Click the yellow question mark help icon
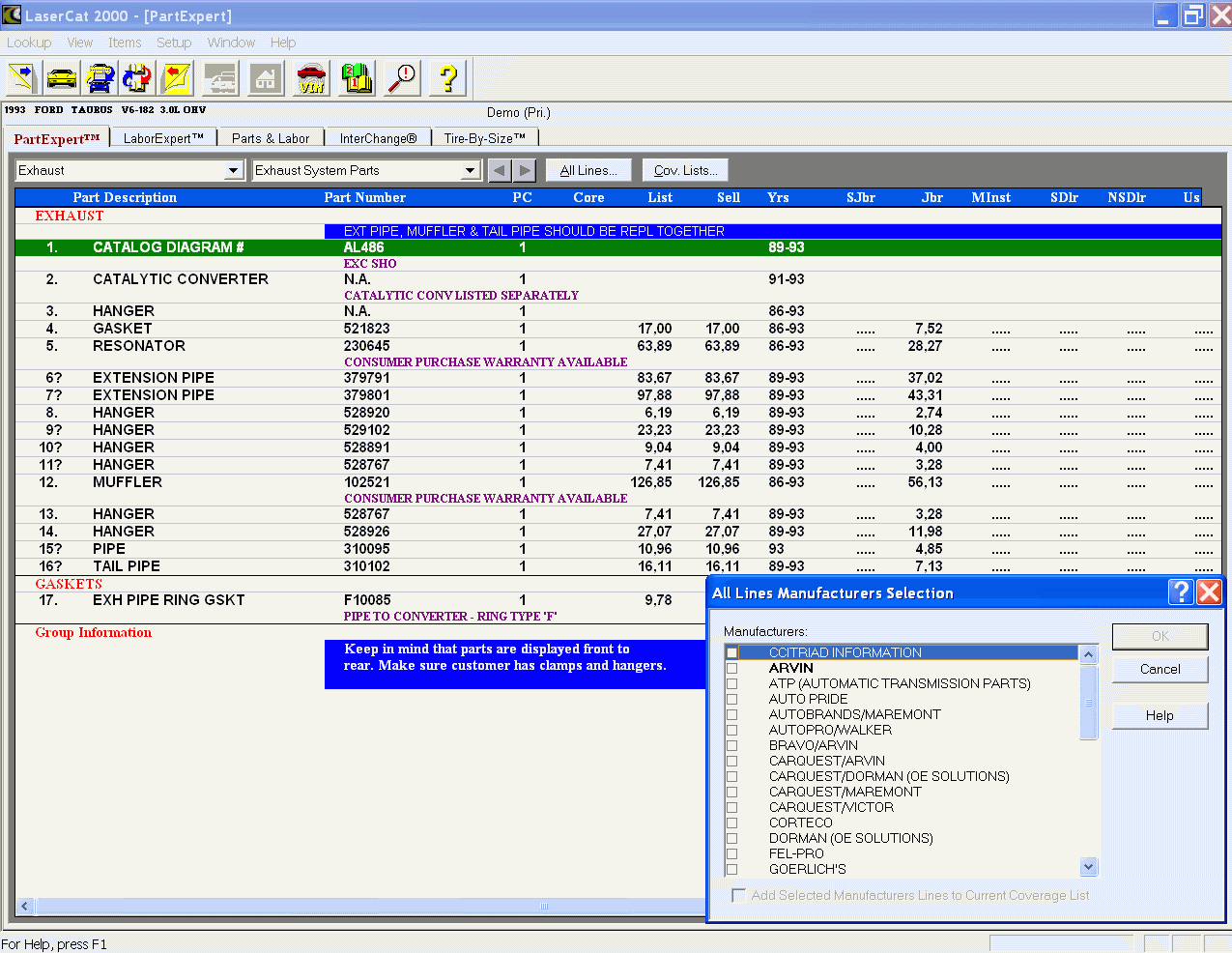This screenshot has width=1232, height=953. pyautogui.click(x=447, y=78)
